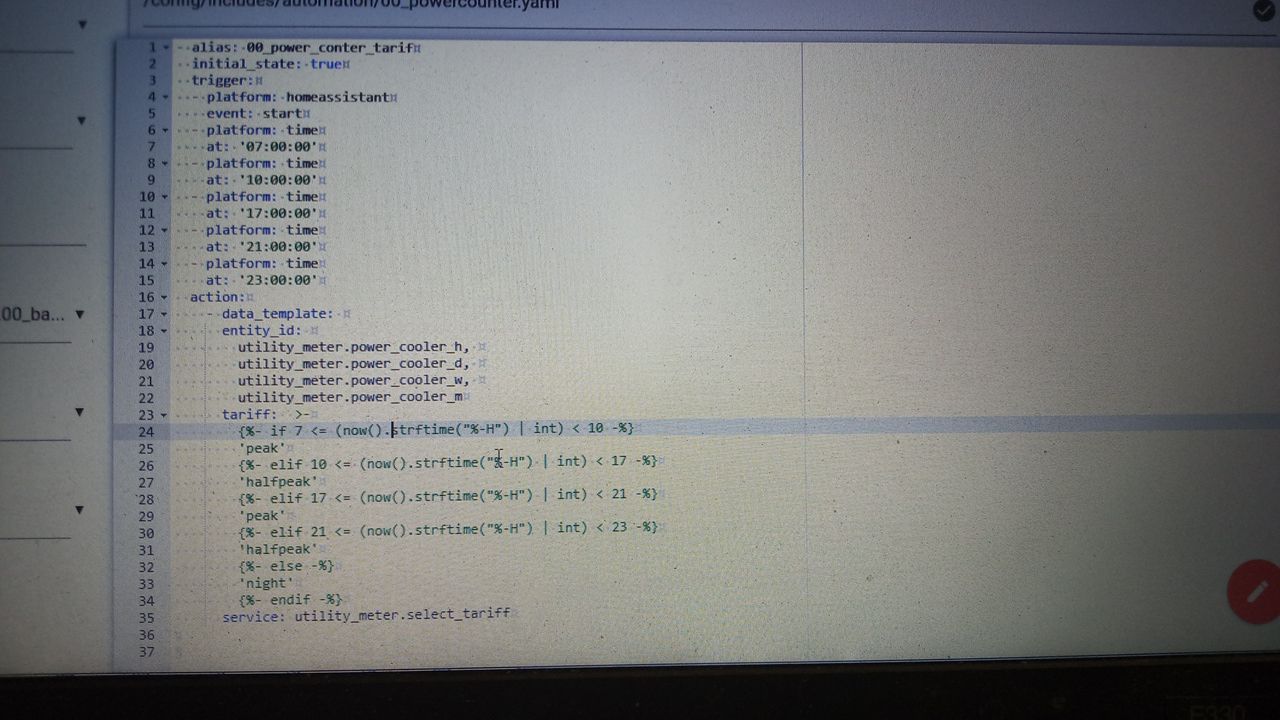Click the at: '17:00:00' line
This screenshot has width=1280, height=720.
tap(262, 213)
